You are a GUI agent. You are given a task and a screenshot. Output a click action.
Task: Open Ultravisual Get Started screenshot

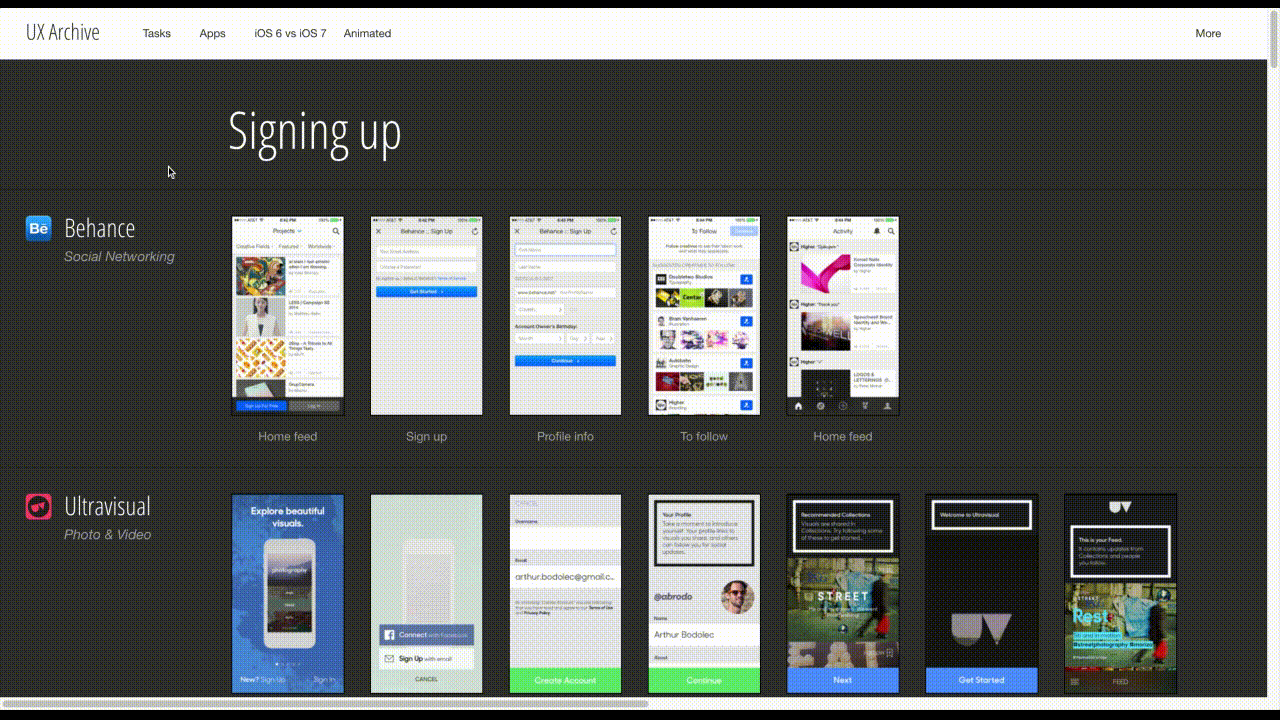pyautogui.click(x=981, y=593)
